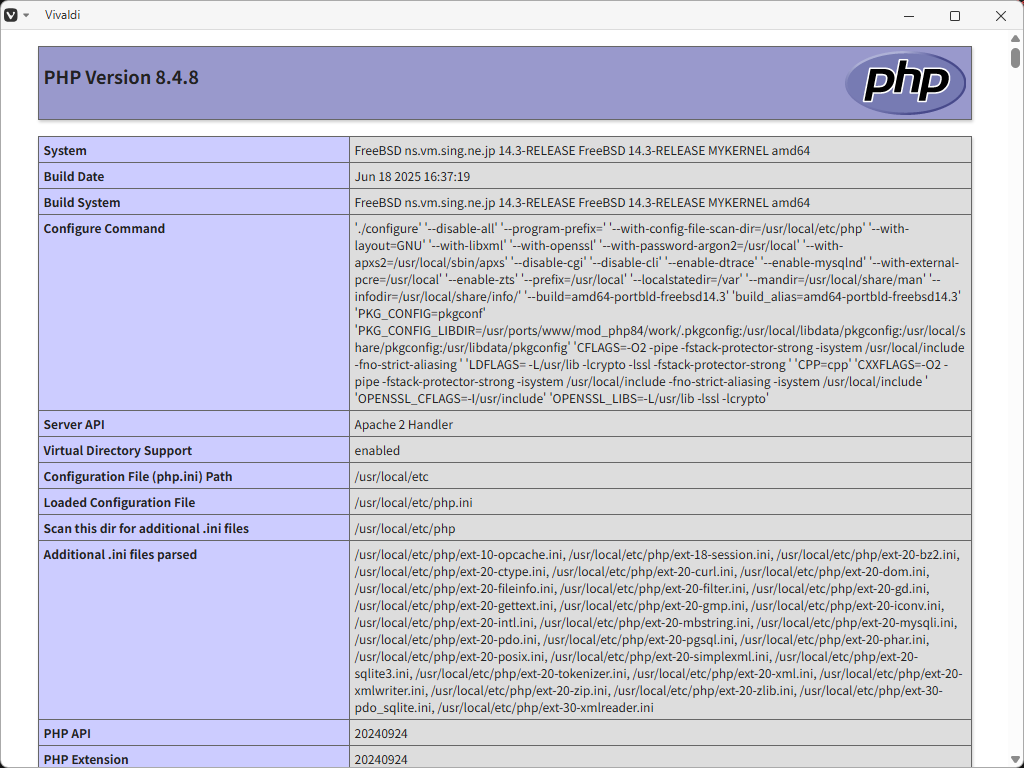Click the System row FreeBSD value

[582, 150]
